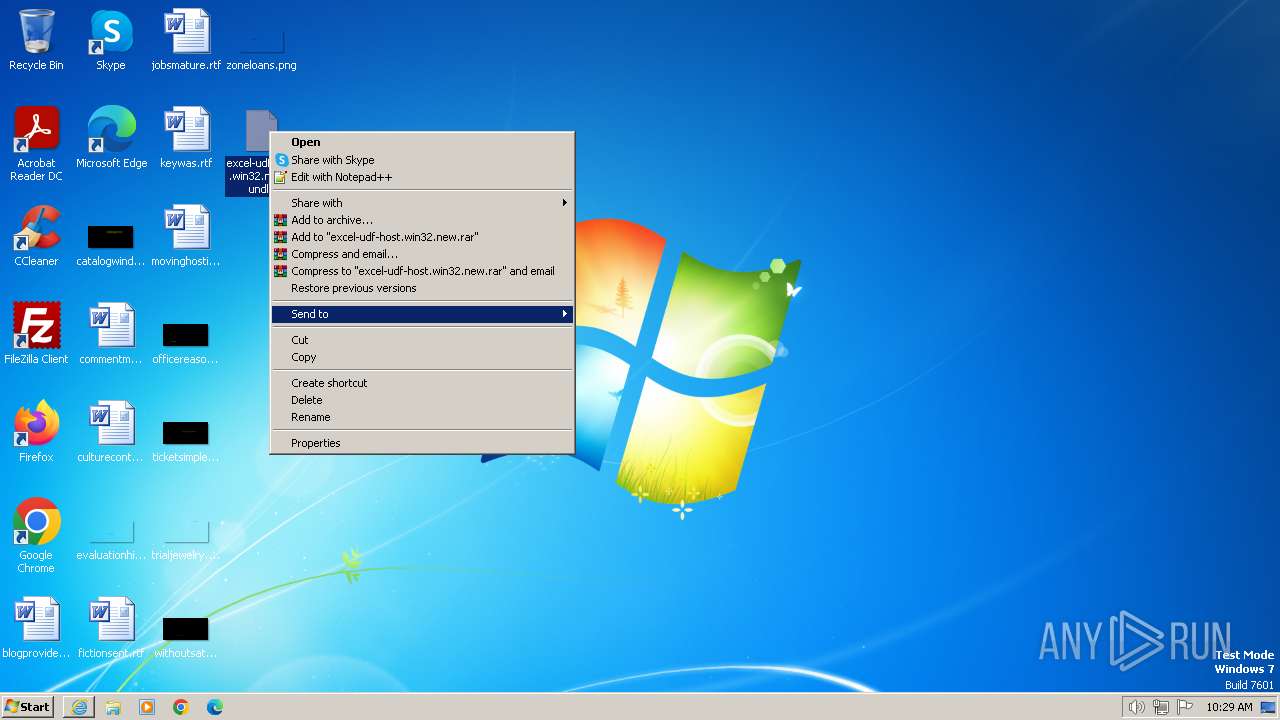Open Internet Explorer from the taskbar
This screenshot has width=1280, height=720.
pyautogui.click(x=79, y=707)
